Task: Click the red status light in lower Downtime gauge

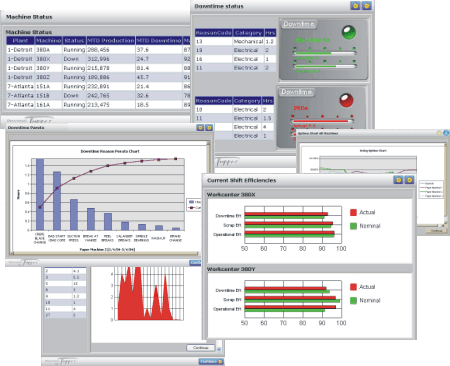Action: [346, 100]
